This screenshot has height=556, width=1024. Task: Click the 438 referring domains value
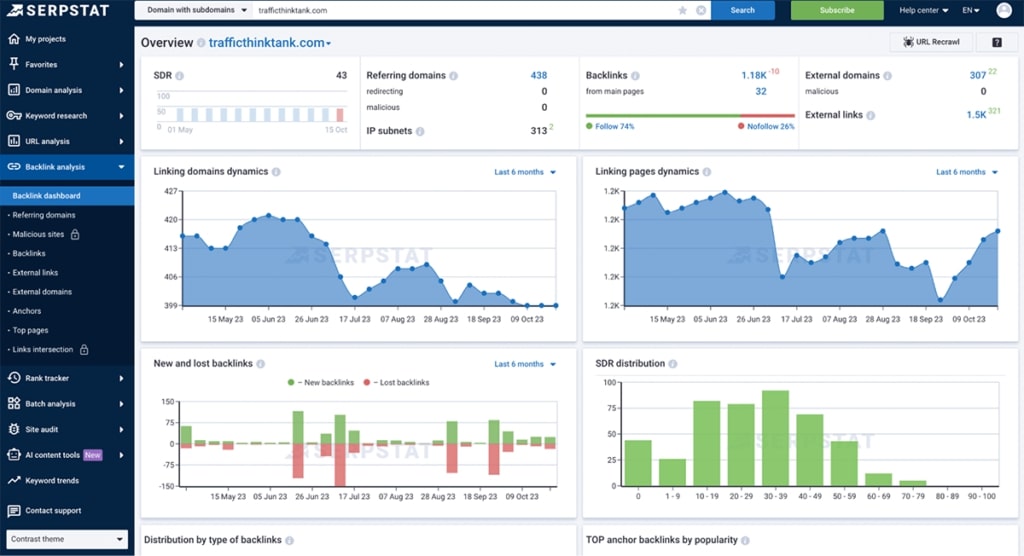(539, 76)
